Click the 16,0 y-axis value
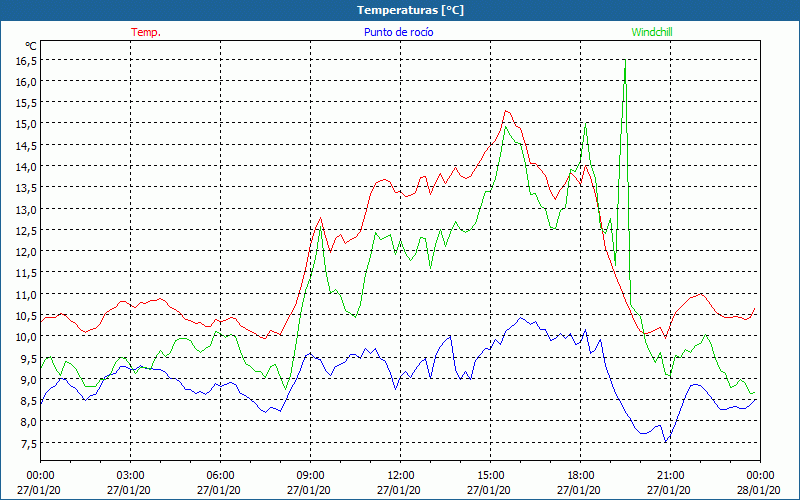Viewport: 800px width, 500px height. [x=27, y=82]
